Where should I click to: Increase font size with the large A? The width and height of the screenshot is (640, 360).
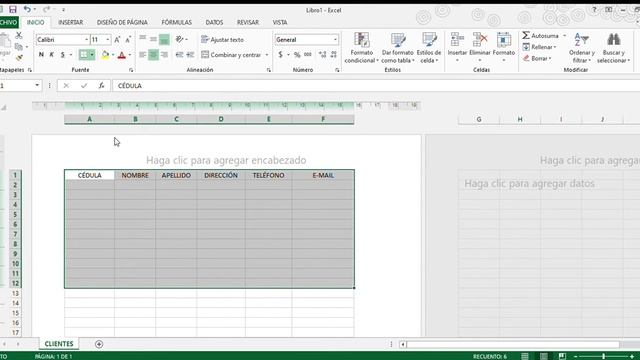click(117, 40)
